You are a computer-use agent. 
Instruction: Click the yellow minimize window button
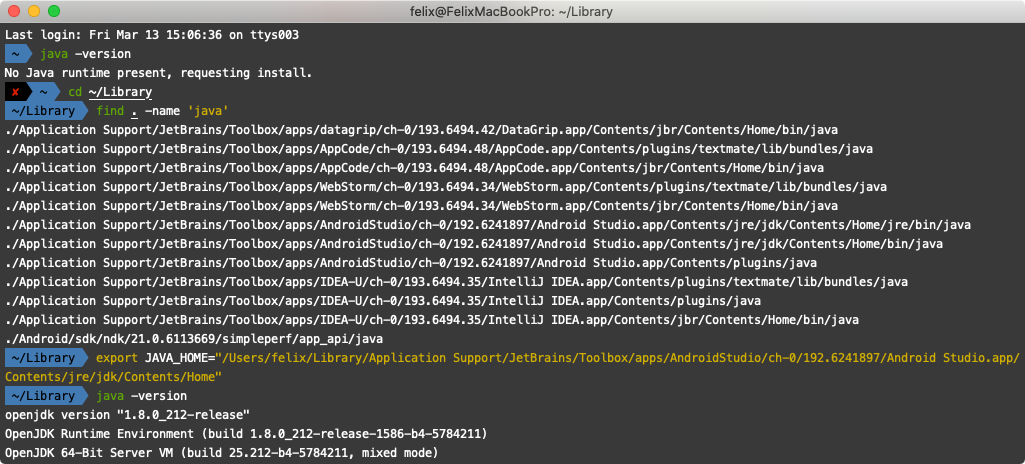click(33, 11)
